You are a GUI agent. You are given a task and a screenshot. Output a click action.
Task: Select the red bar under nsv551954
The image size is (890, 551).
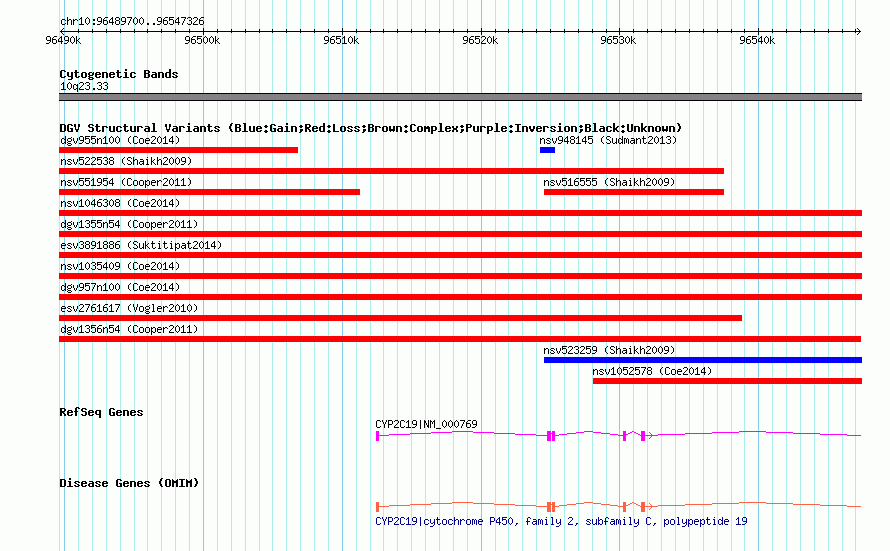coord(209,192)
